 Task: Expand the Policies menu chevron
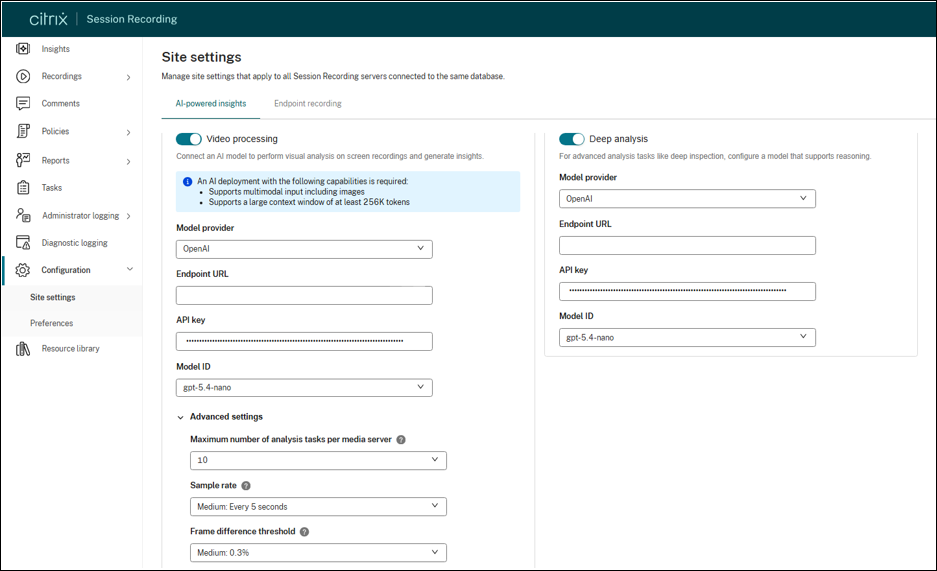point(128,132)
